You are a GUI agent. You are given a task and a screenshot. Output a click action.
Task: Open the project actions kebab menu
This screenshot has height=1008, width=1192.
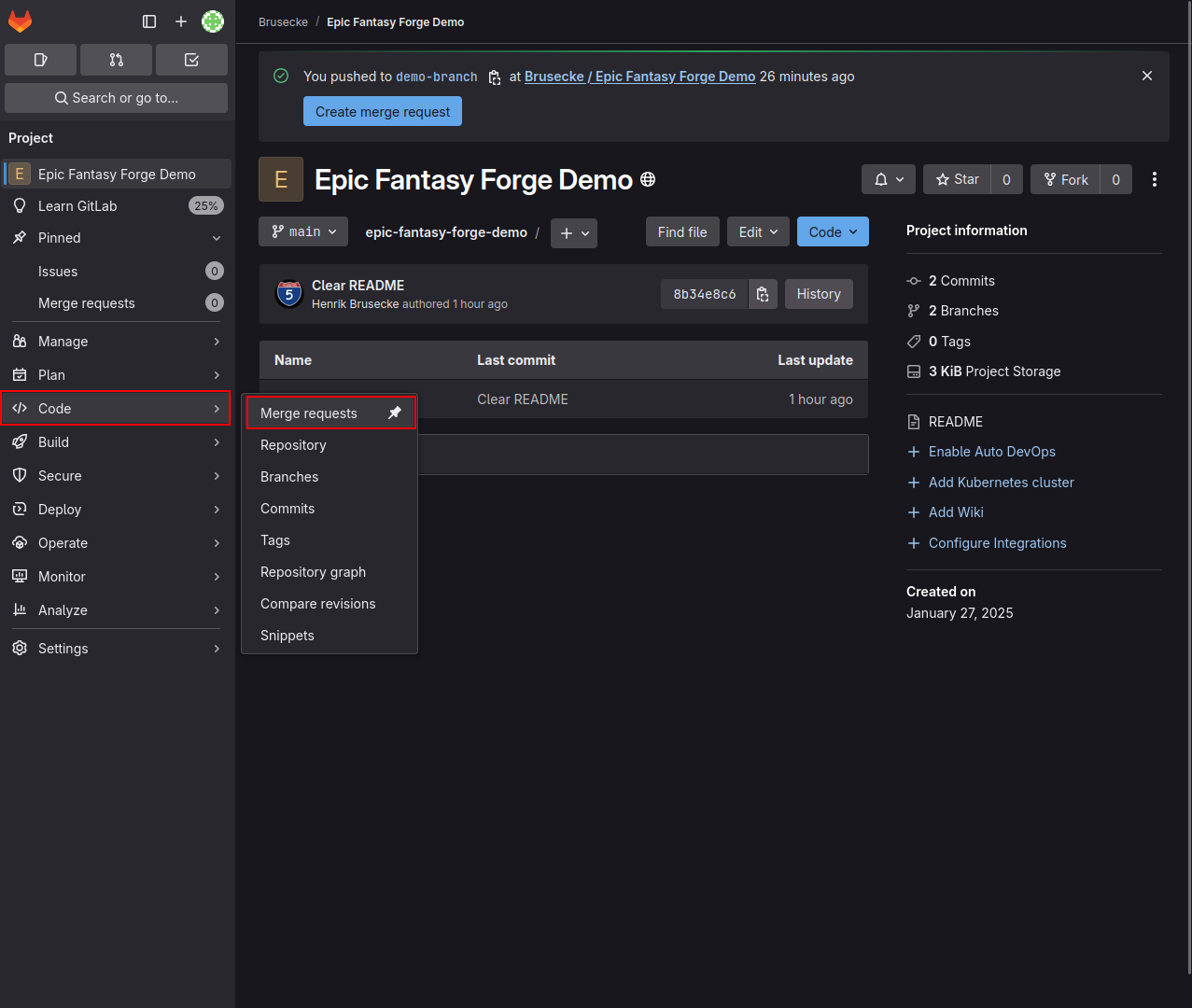tap(1155, 179)
